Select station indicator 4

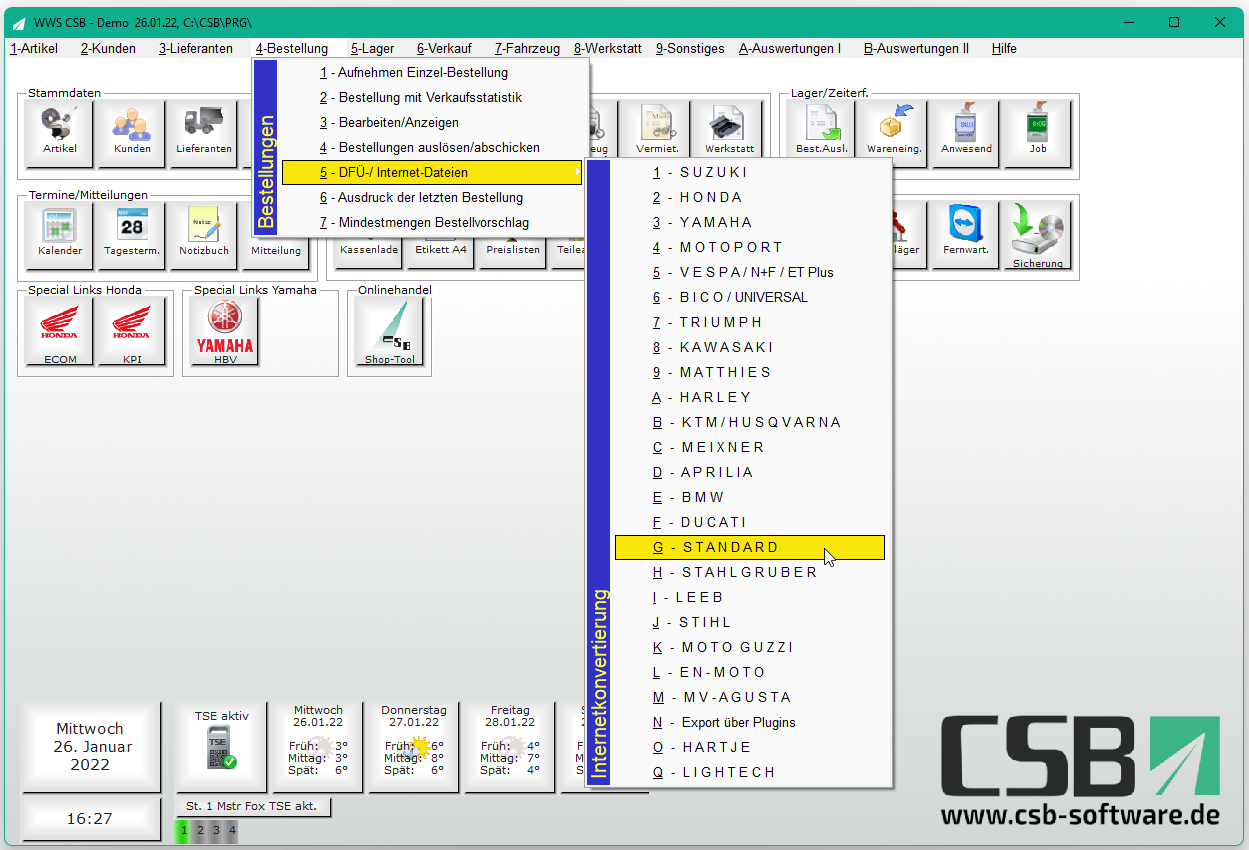(x=231, y=830)
